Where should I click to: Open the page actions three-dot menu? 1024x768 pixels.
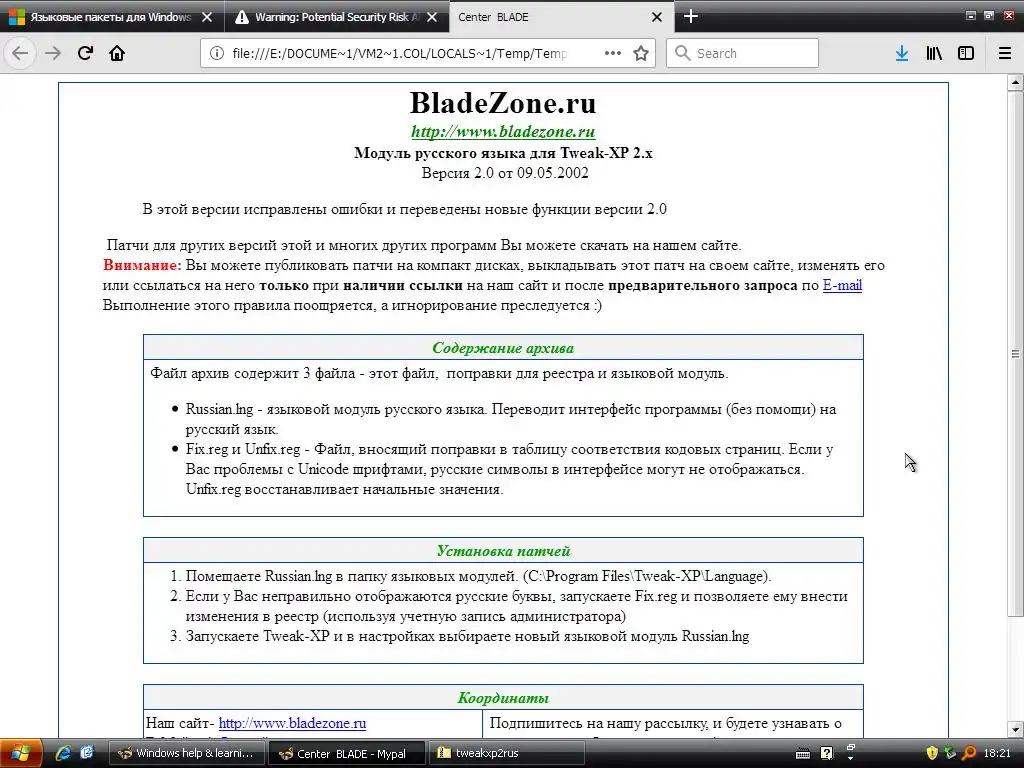(x=613, y=53)
